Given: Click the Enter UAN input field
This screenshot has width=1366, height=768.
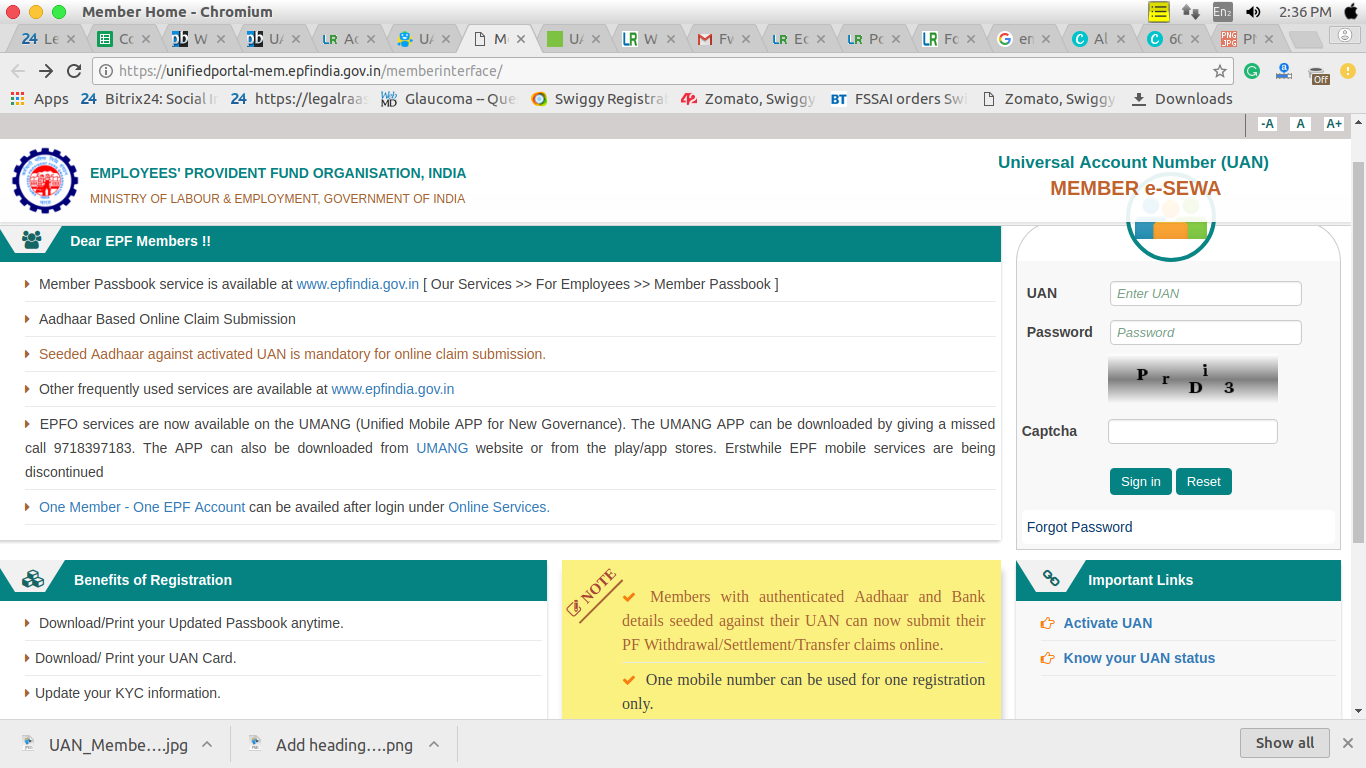Looking at the screenshot, I should (x=1205, y=293).
